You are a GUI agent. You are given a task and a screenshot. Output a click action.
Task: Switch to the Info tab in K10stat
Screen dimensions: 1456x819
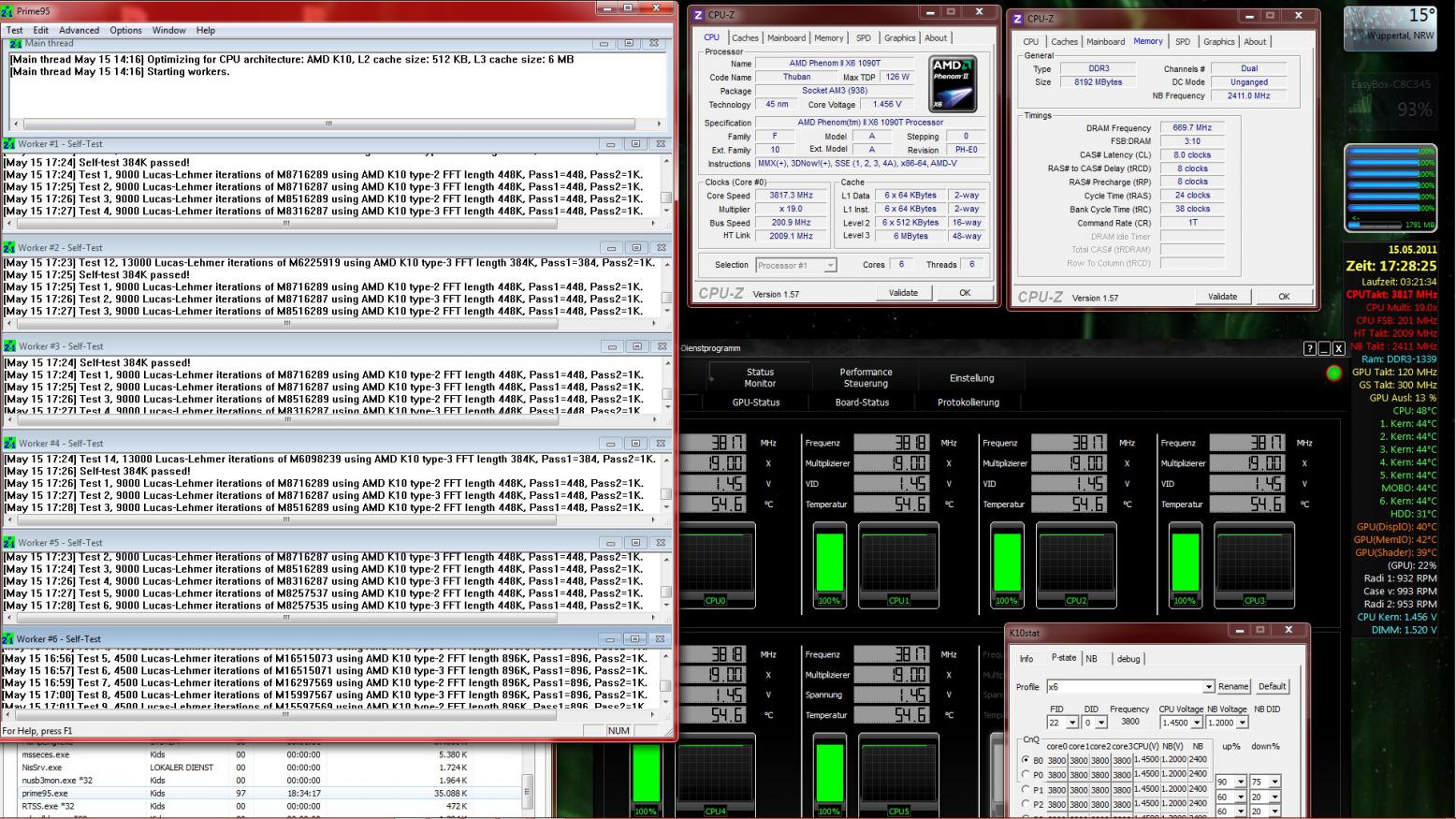pyautogui.click(x=1026, y=659)
